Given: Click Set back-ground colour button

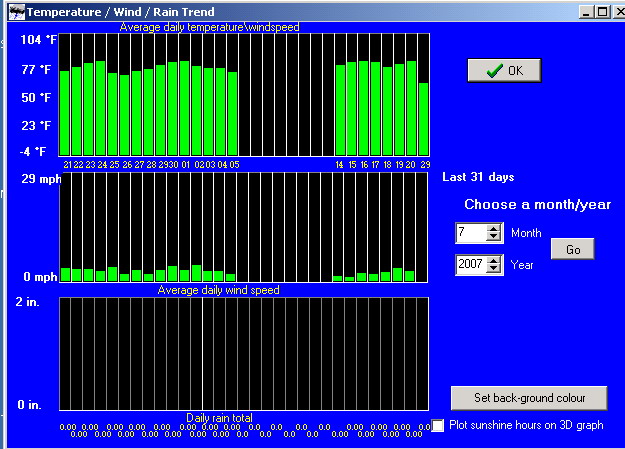Looking at the screenshot, I should (x=529, y=398).
